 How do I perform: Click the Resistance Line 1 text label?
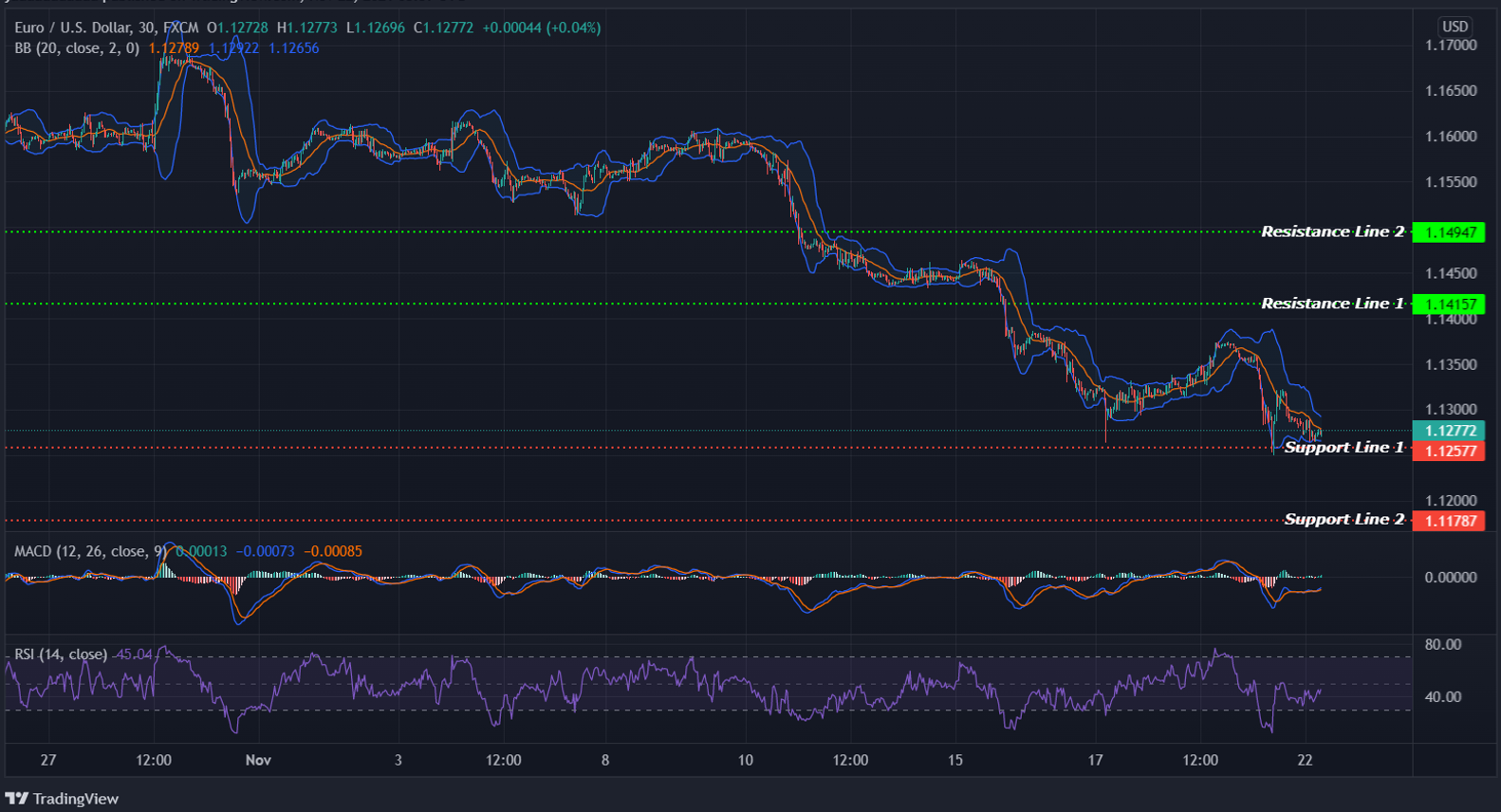1331,304
